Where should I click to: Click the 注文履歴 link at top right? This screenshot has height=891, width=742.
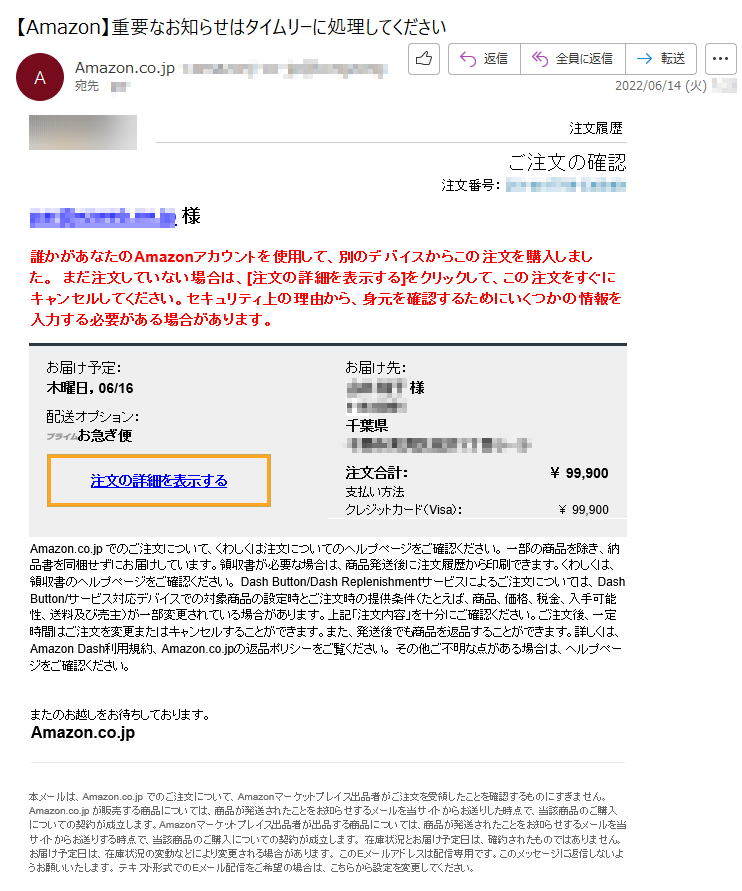596,128
